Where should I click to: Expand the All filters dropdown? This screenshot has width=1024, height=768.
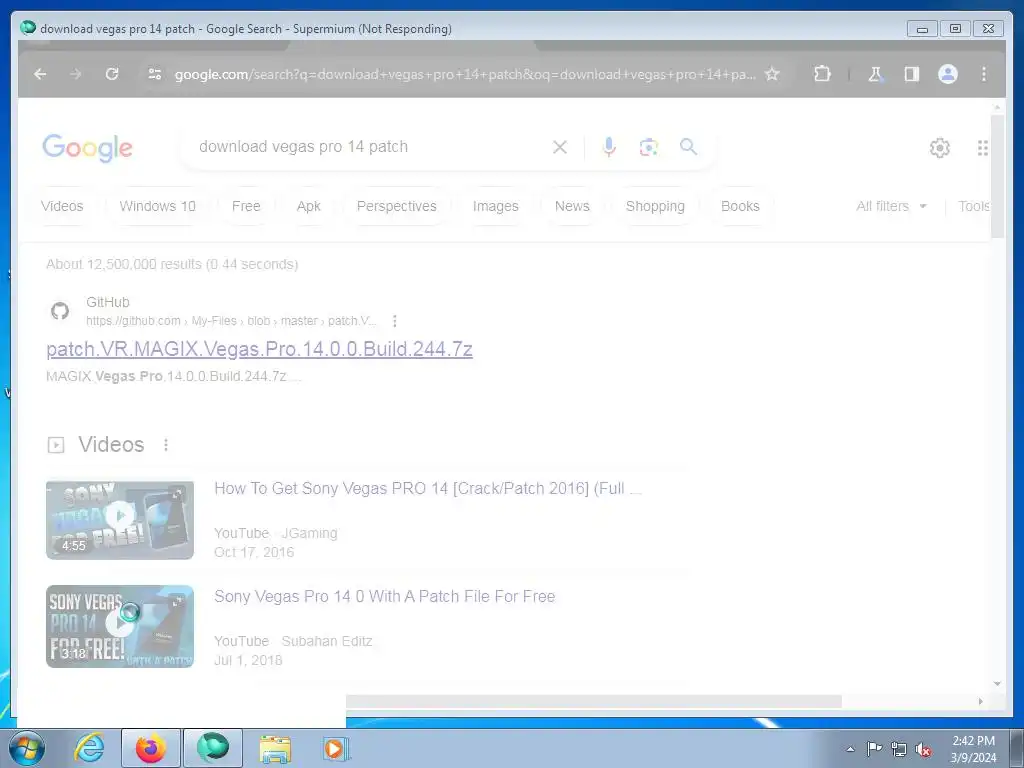pyautogui.click(x=891, y=206)
